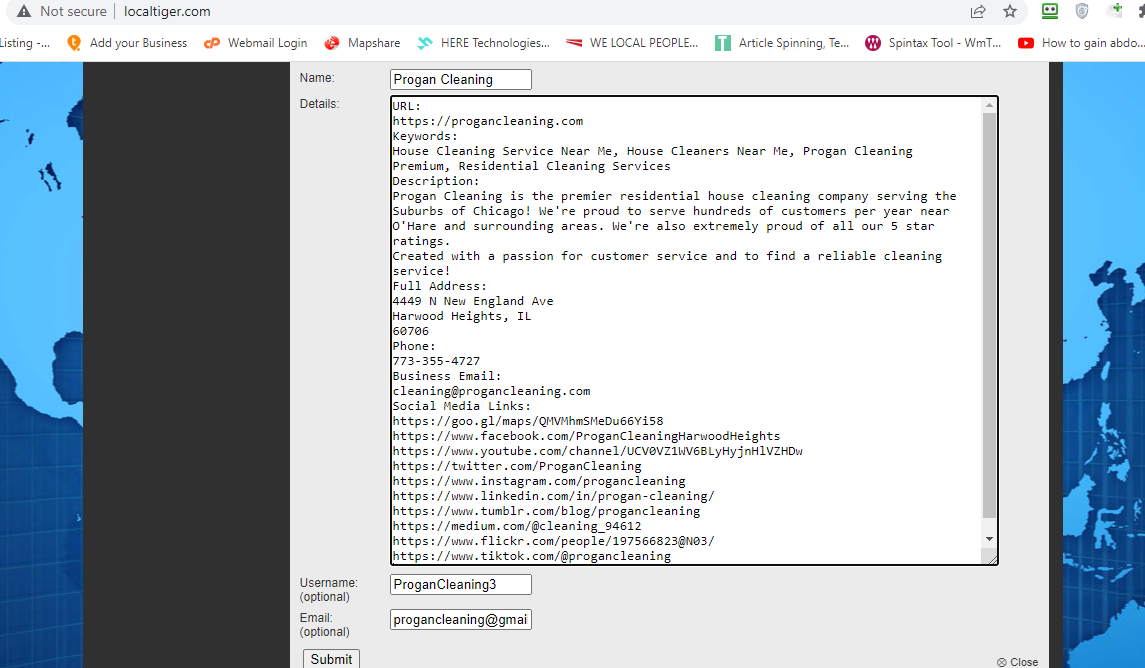
Task: Click the 'Social Media Links:' line
Action: [x=462, y=406]
